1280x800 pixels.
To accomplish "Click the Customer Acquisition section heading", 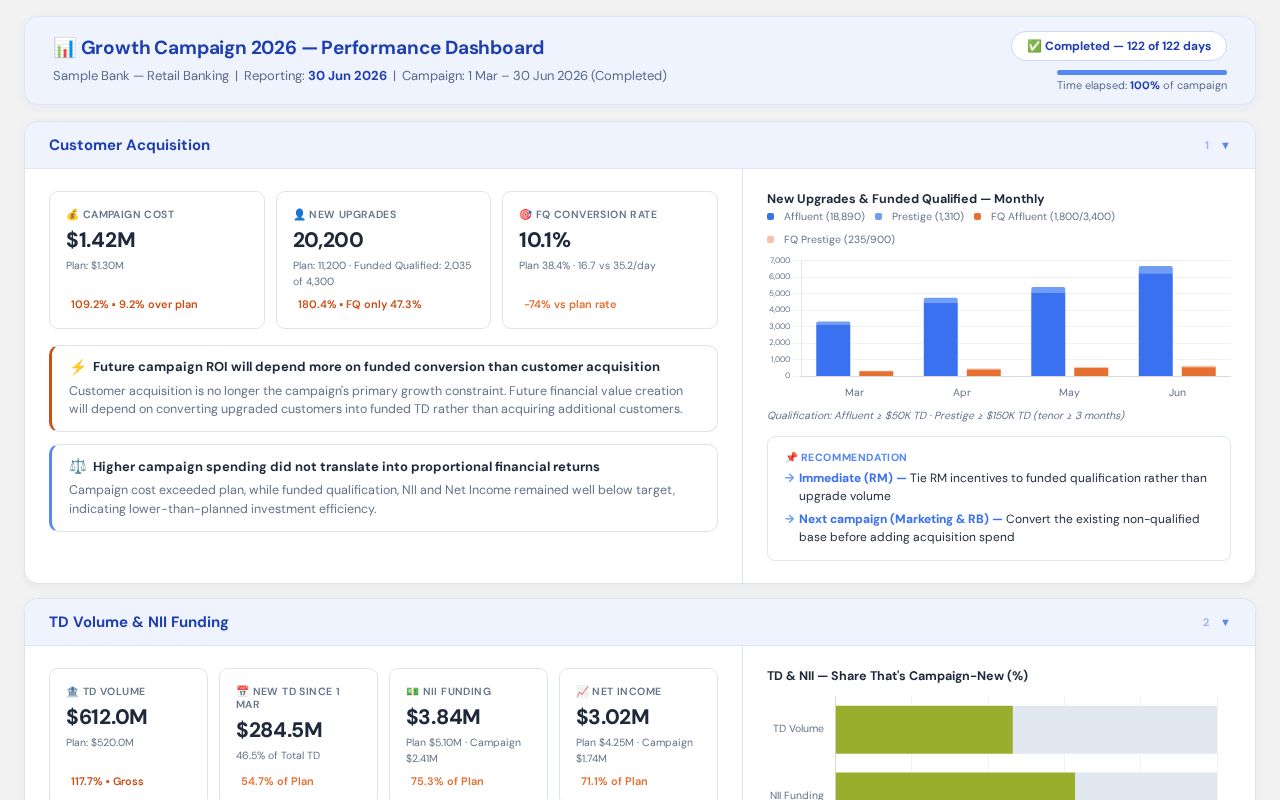I will point(129,145).
